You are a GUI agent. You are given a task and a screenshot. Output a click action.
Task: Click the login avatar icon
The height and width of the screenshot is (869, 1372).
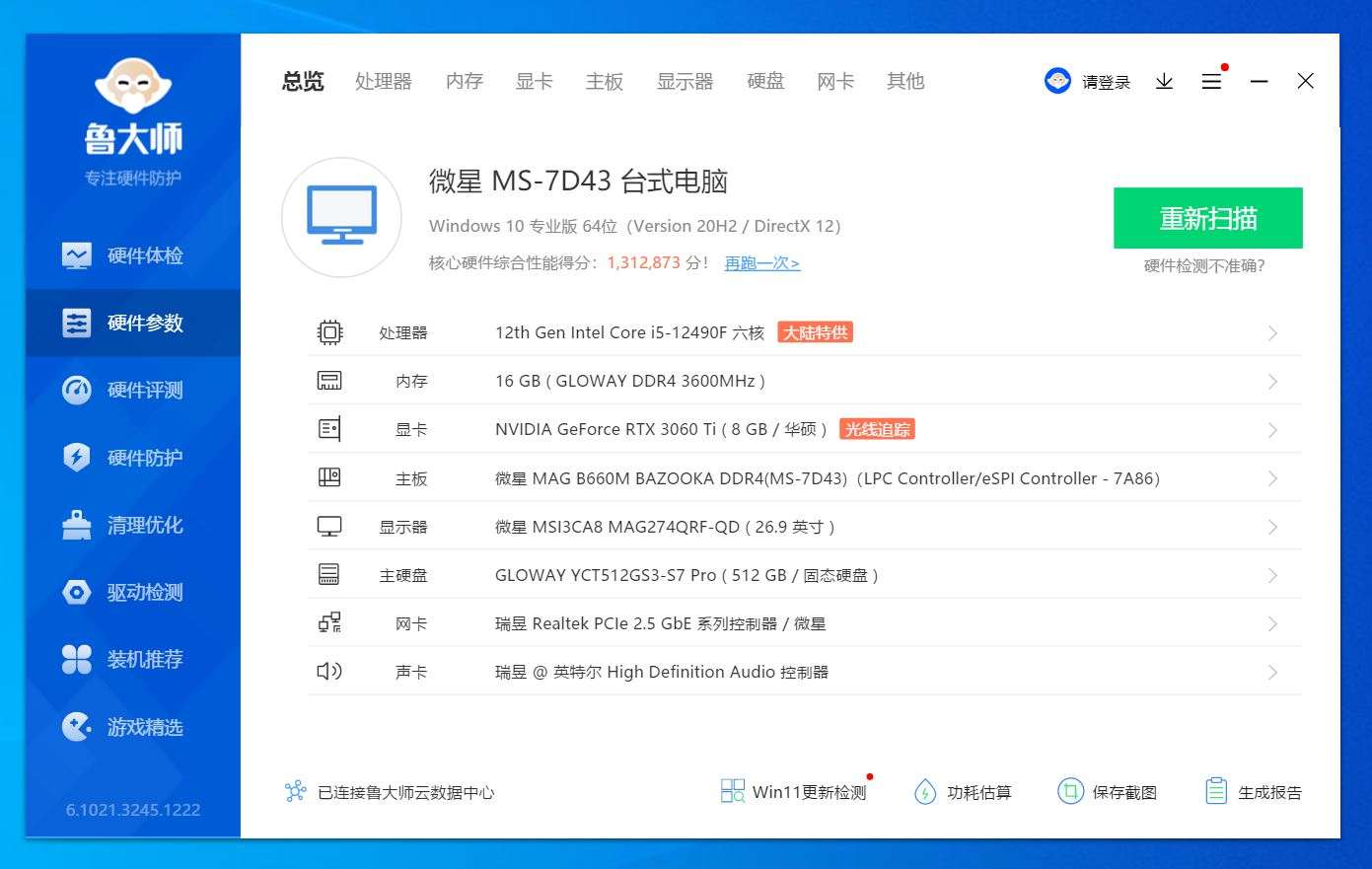pyautogui.click(x=1057, y=81)
